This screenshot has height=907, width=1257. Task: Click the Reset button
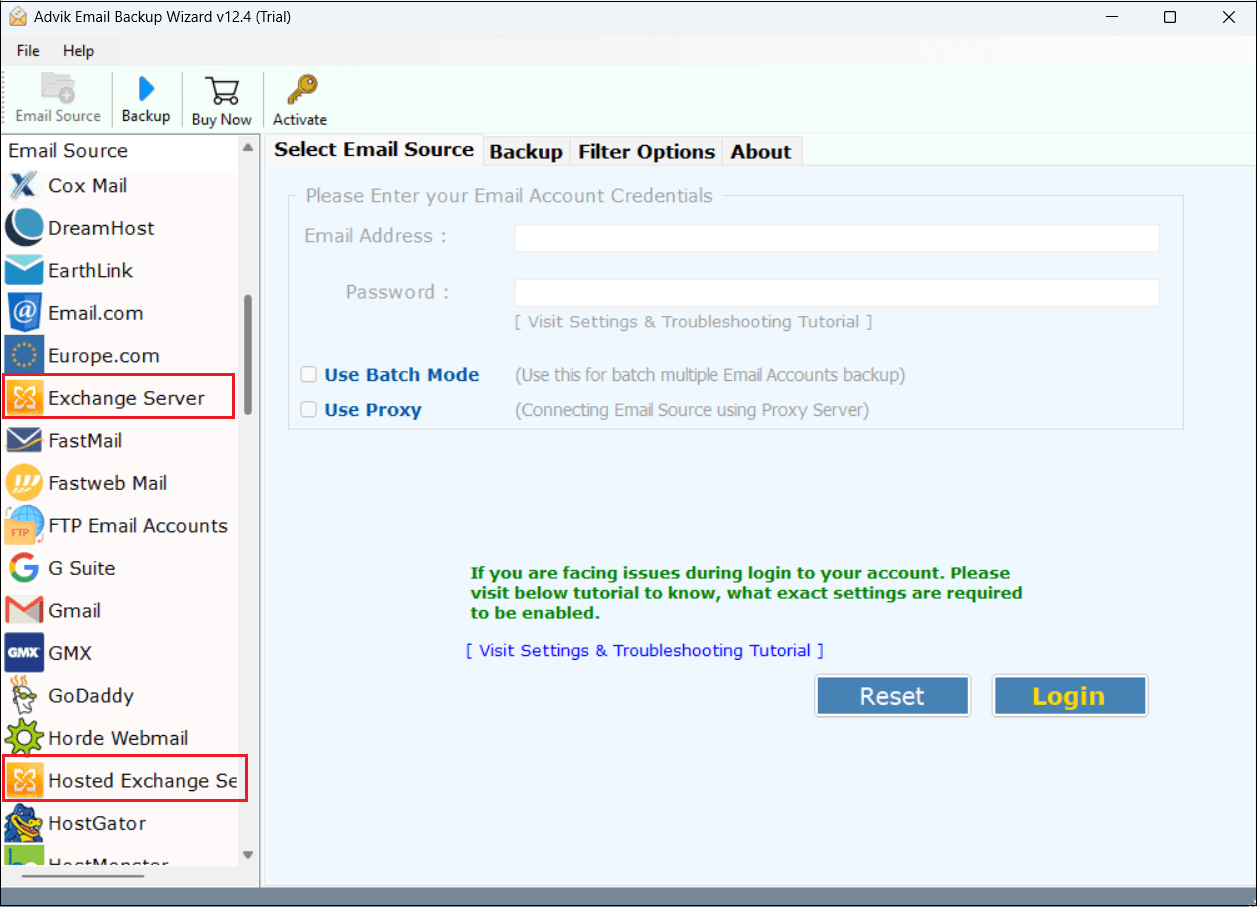[892, 696]
